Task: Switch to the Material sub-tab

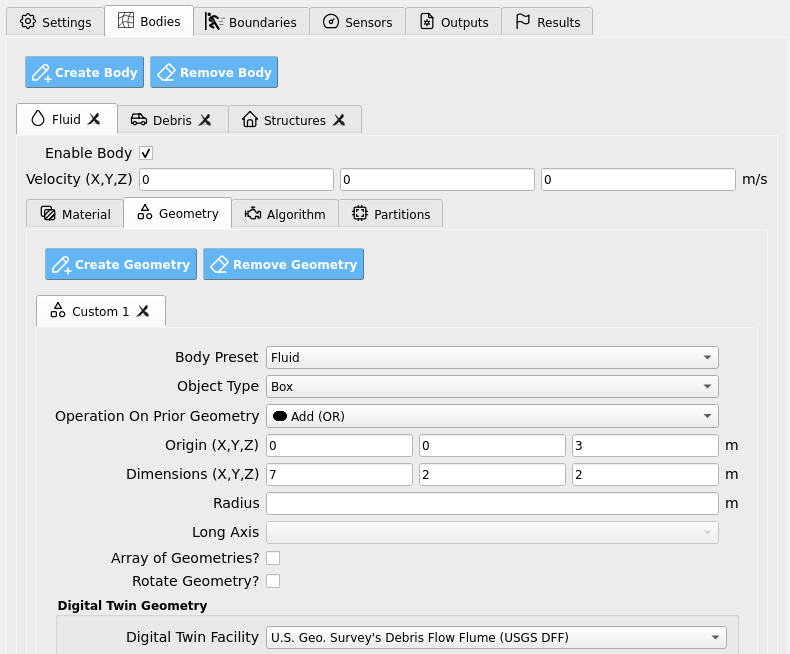Action: pyautogui.click(x=75, y=214)
